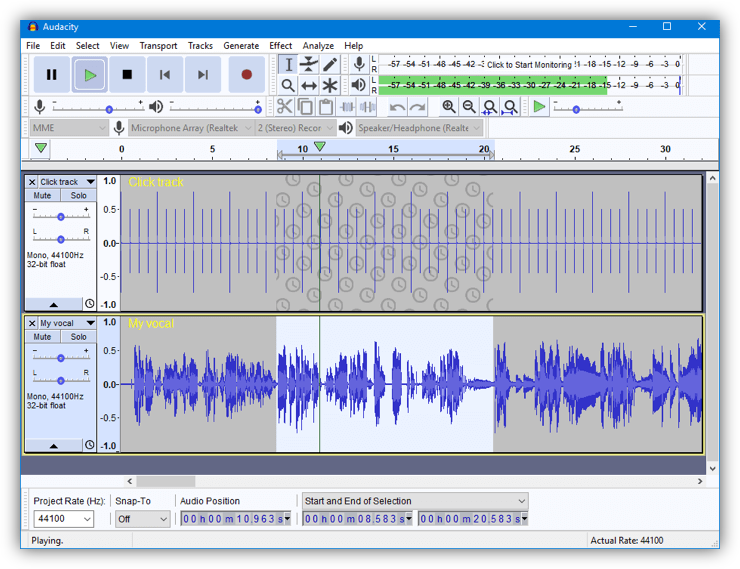740x569 pixels.
Task: Zoom in with the plus magnifier
Action: pyautogui.click(x=449, y=107)
